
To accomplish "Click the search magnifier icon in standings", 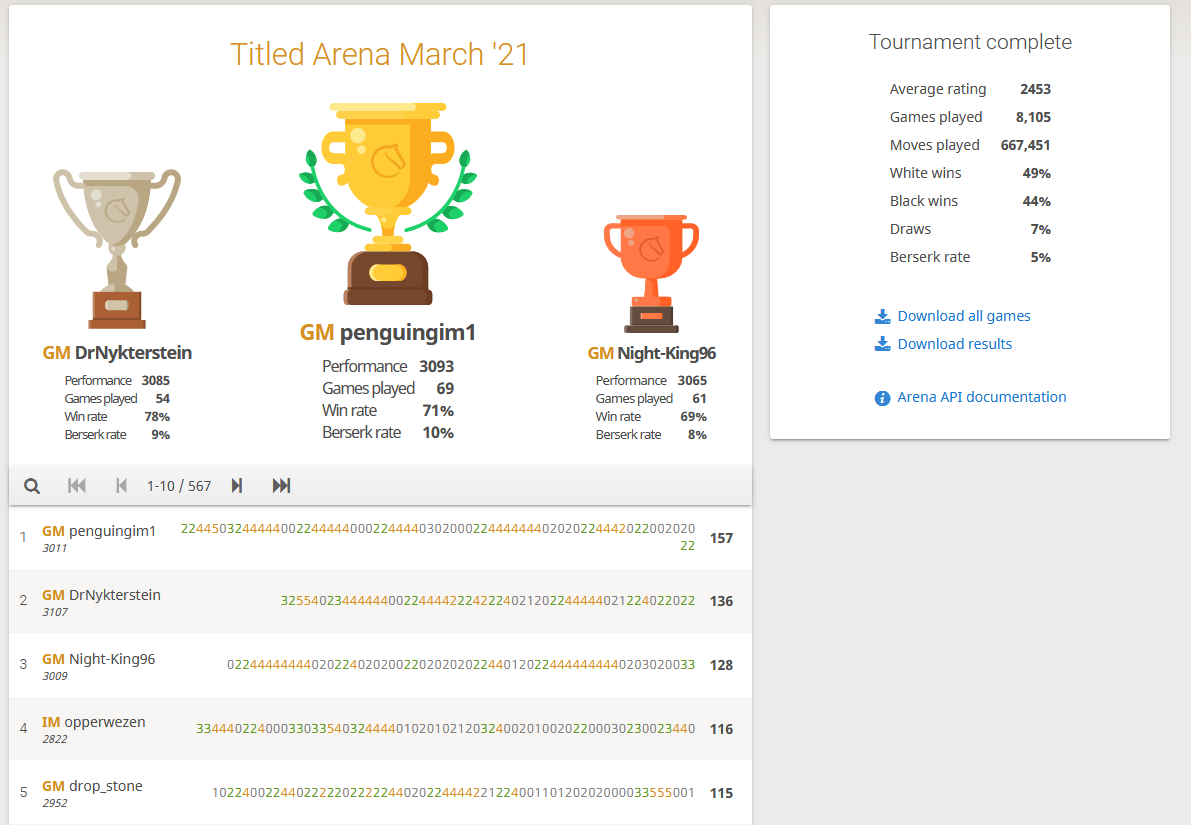I will click(32, 486).
